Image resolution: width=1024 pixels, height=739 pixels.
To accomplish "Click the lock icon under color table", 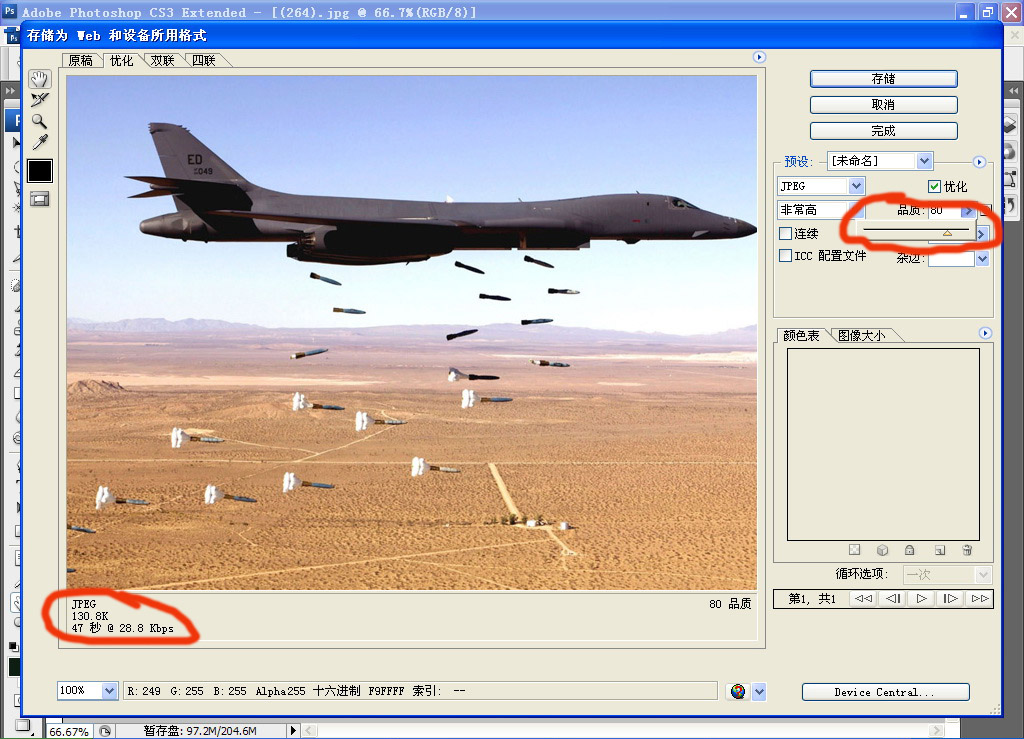I will [x=910, y=550].
